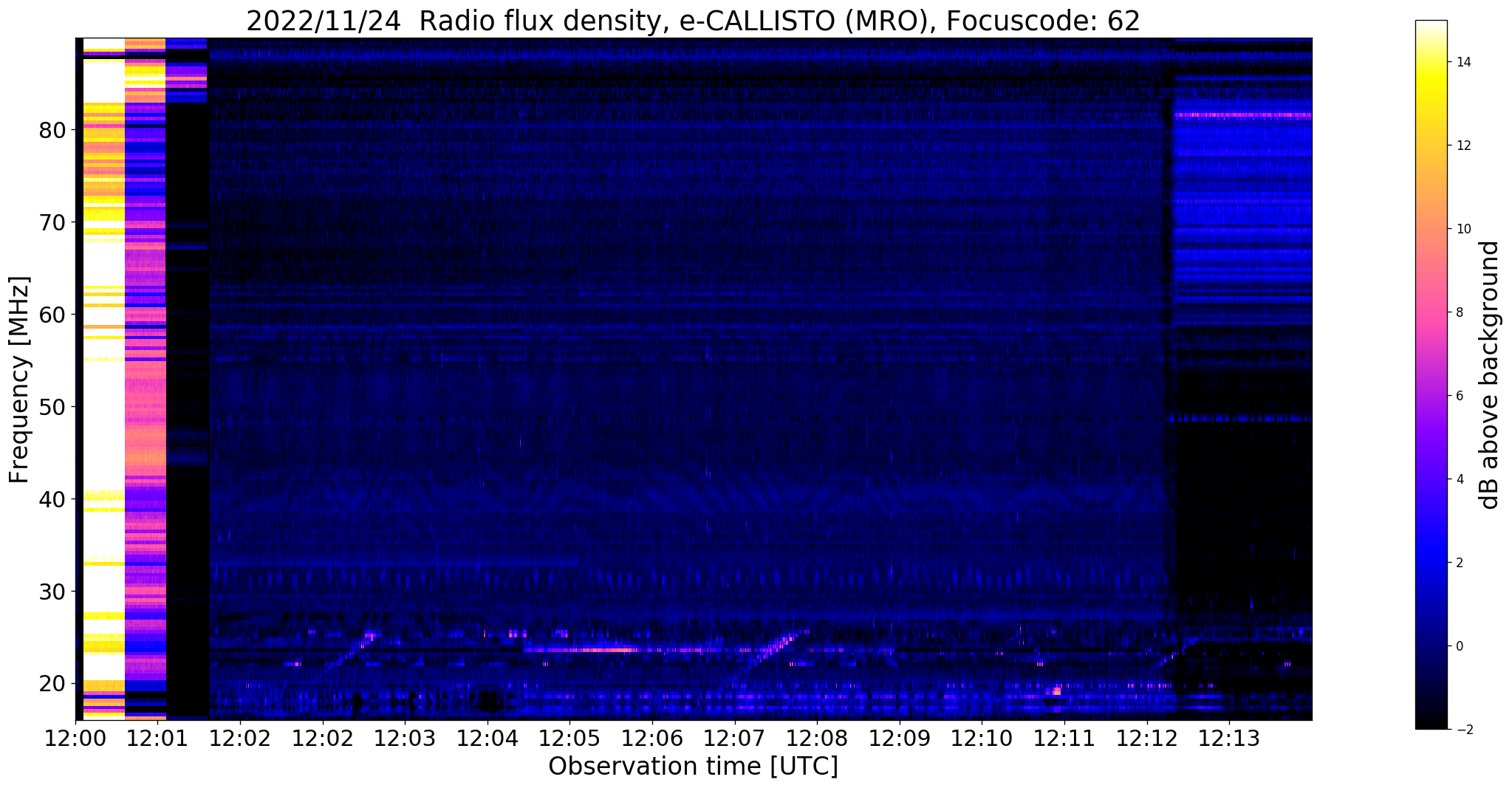The height and width of the screenshot is (788, 1512).
Task: Click the colorbar tick label 4
Action: (x=1458, y=479)
